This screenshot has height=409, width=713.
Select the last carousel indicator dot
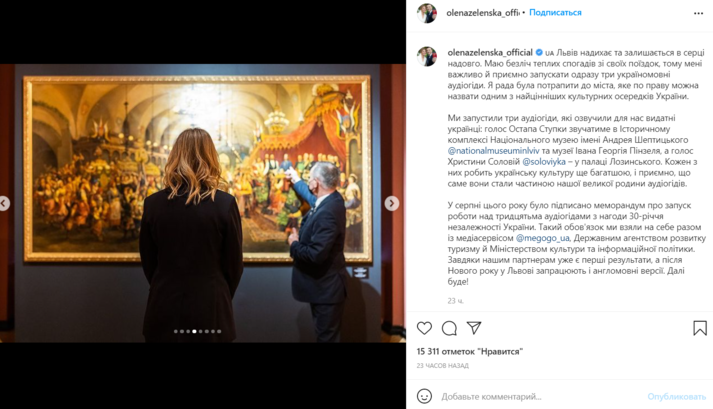coord(219,331)
